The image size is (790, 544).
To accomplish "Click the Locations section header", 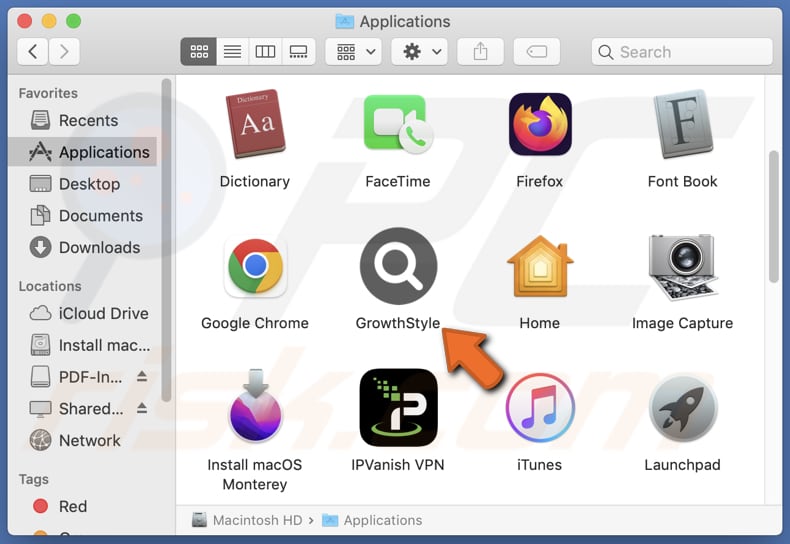I will (x=50, y=286).
